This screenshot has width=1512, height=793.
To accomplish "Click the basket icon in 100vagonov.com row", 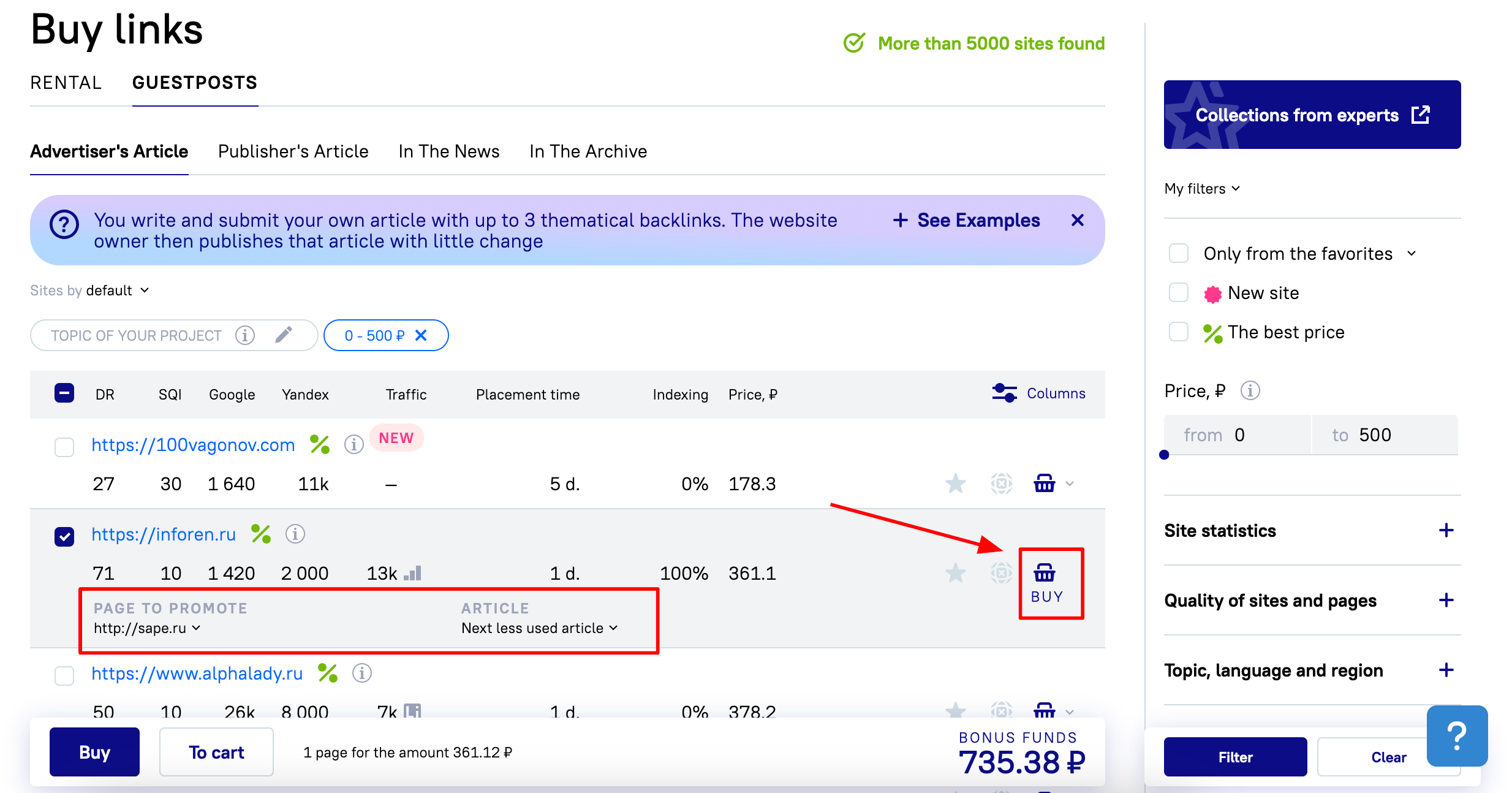I will click(x=1045, y=484).
